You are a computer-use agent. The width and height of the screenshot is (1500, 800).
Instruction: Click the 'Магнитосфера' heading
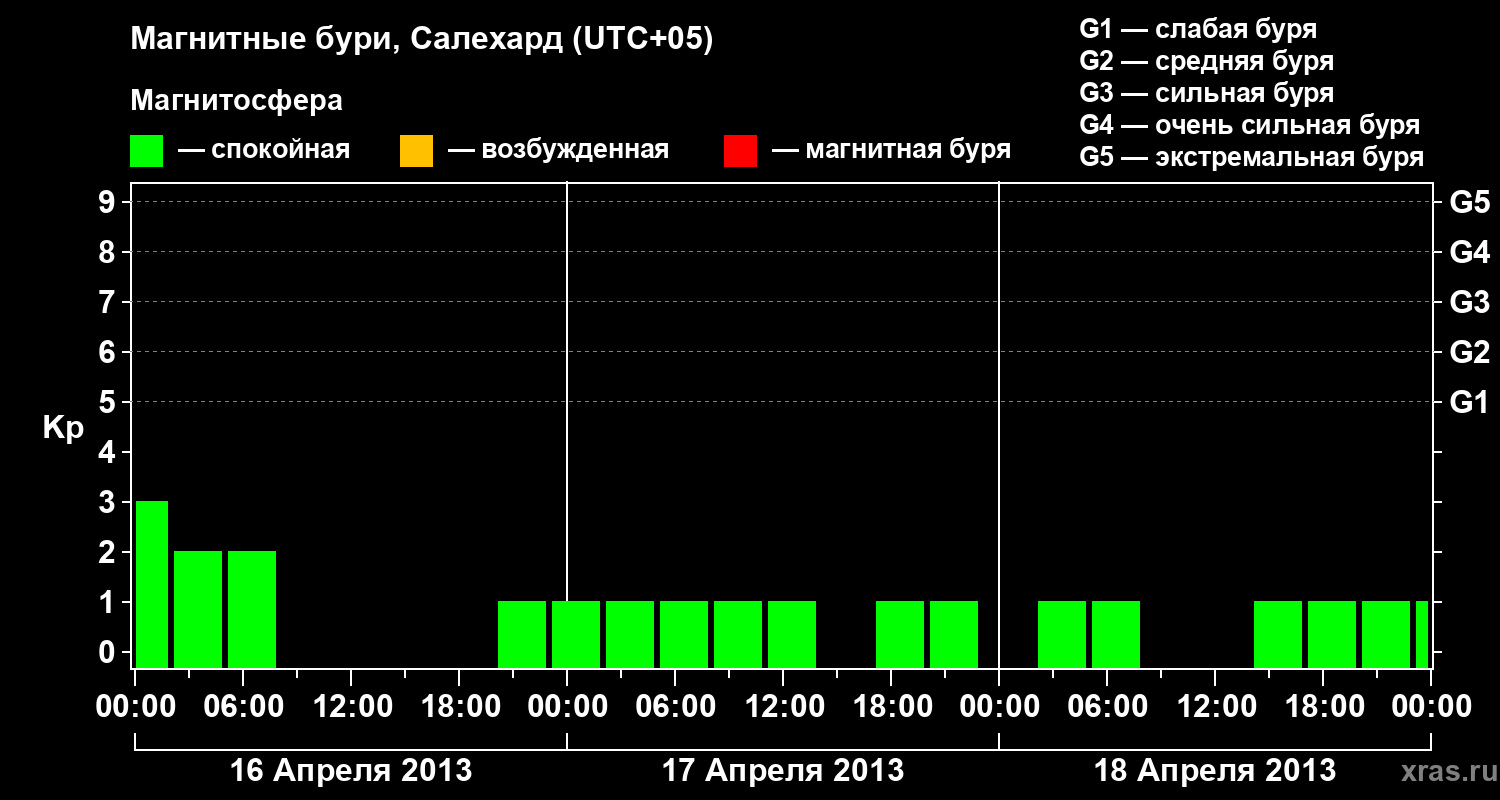click(x=236, y=101)
